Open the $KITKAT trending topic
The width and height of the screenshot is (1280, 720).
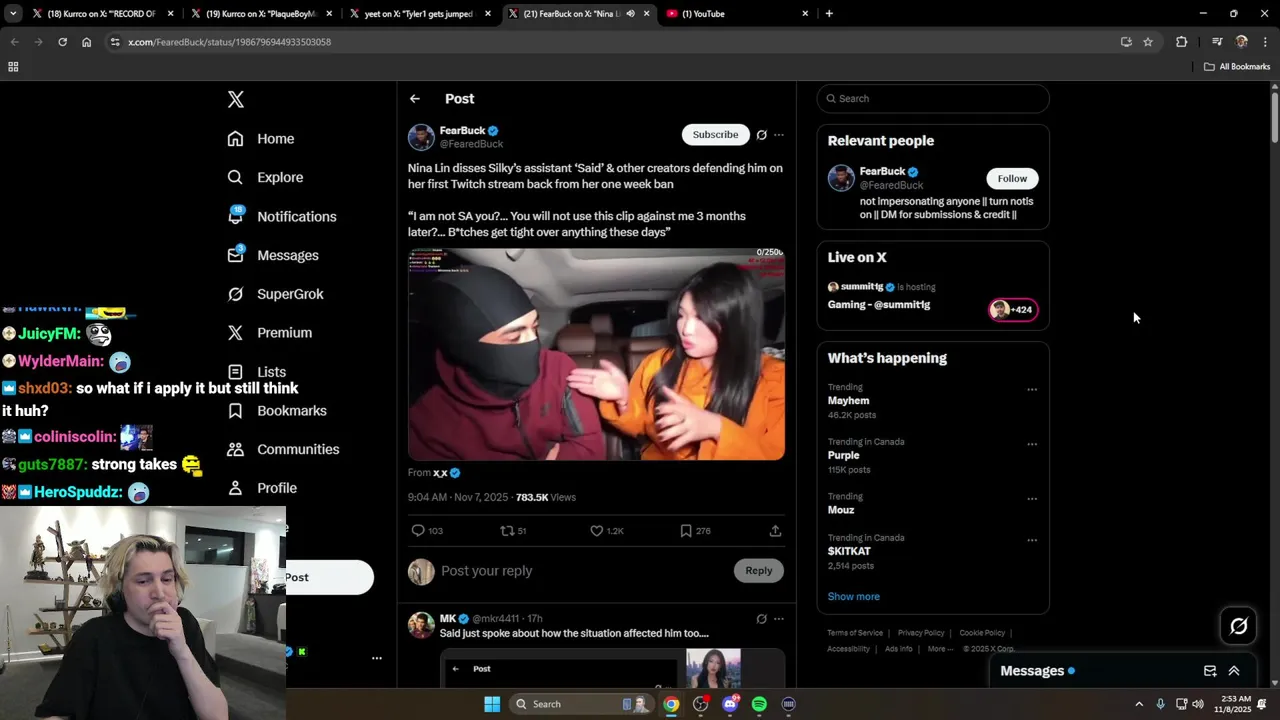point(849,552)
